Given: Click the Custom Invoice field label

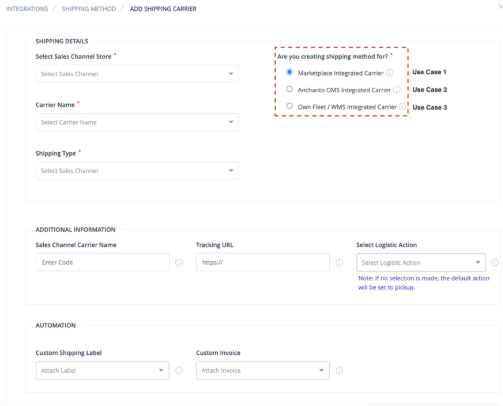Looking at the screenshot, I should click(x=218, y=353).
